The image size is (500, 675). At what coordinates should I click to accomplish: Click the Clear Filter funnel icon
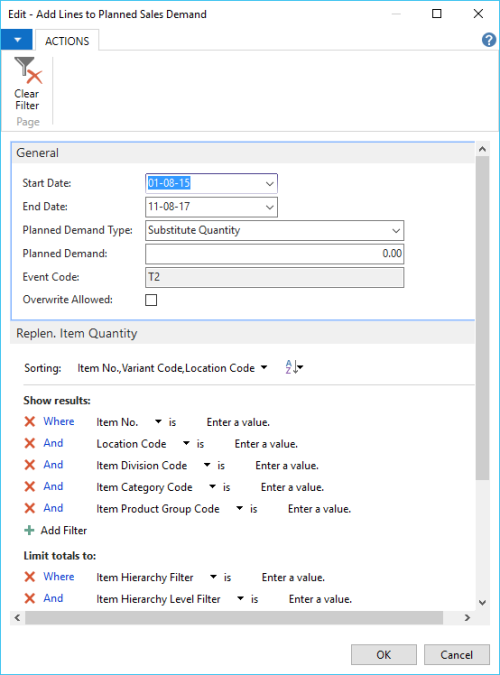(27, 71)
